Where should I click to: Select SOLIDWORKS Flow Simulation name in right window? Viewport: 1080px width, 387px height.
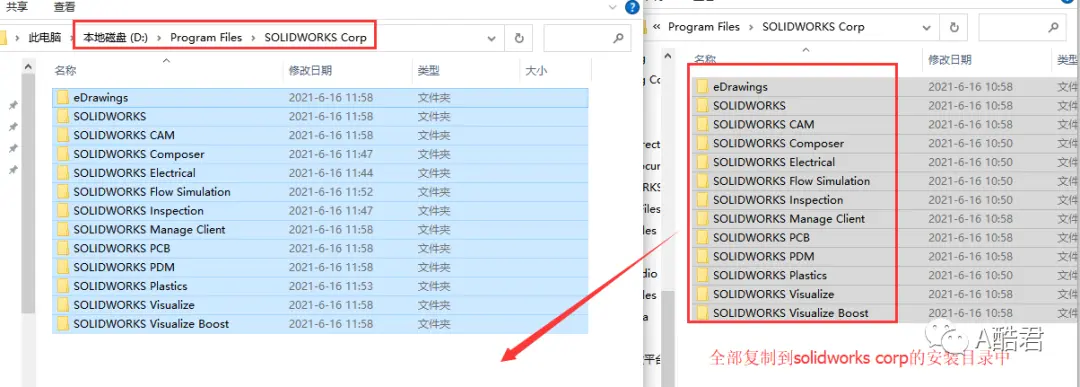791,181
